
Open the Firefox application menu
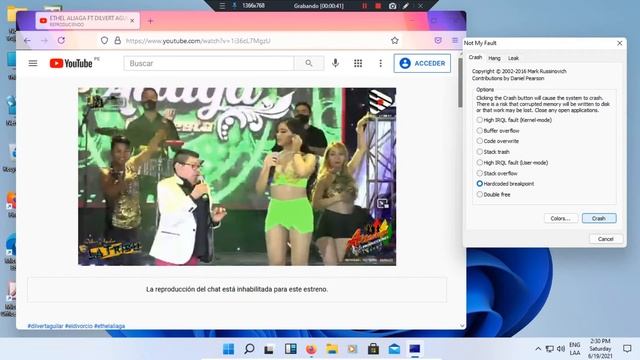pyautogui.click(x=455, y=40)
